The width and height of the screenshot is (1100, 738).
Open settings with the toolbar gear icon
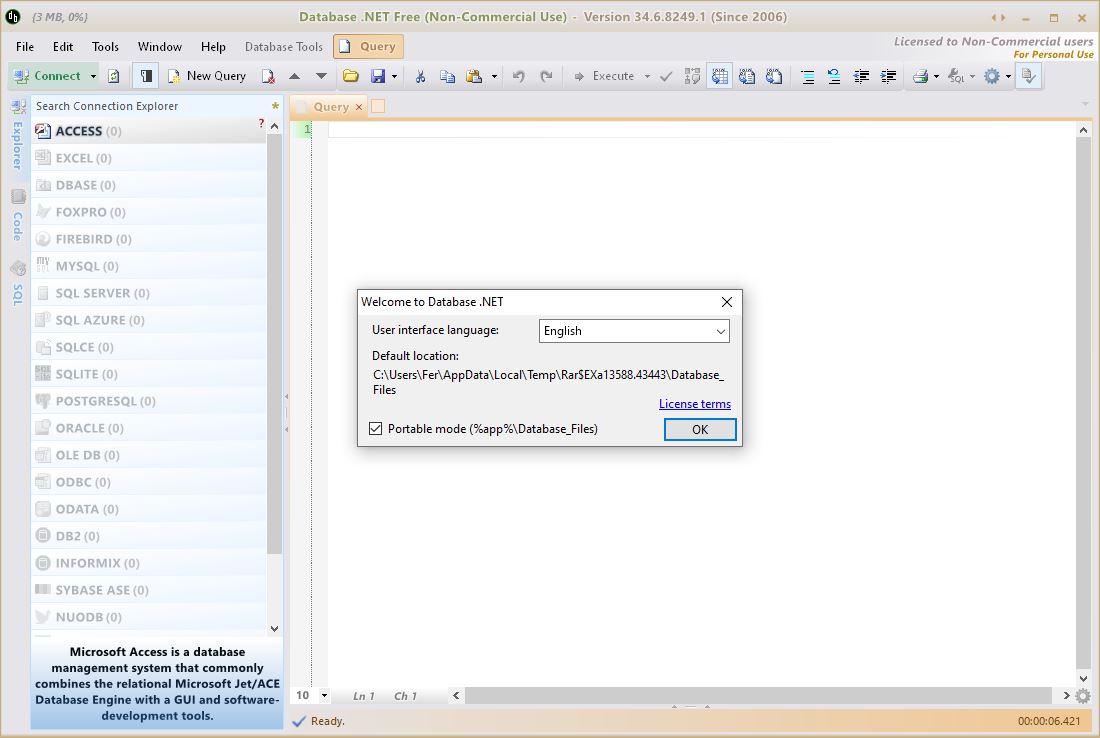click(991, 76)
